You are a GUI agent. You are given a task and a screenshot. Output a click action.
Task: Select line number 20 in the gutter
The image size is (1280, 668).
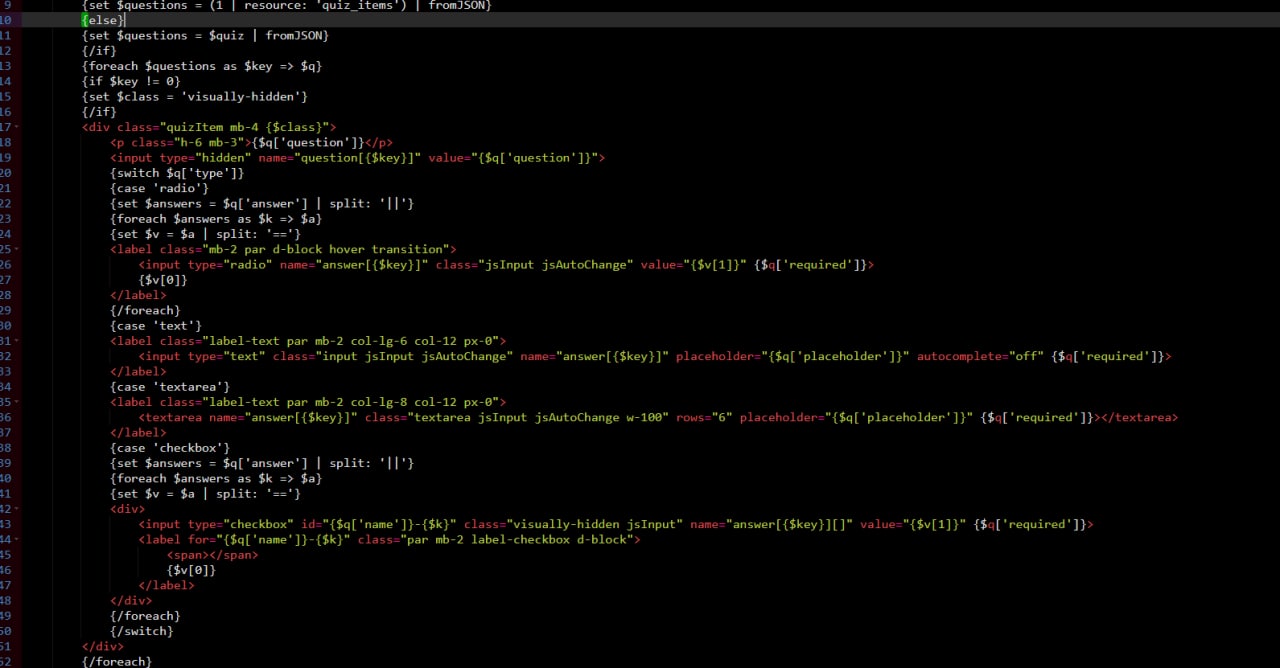tap(5, 173)
